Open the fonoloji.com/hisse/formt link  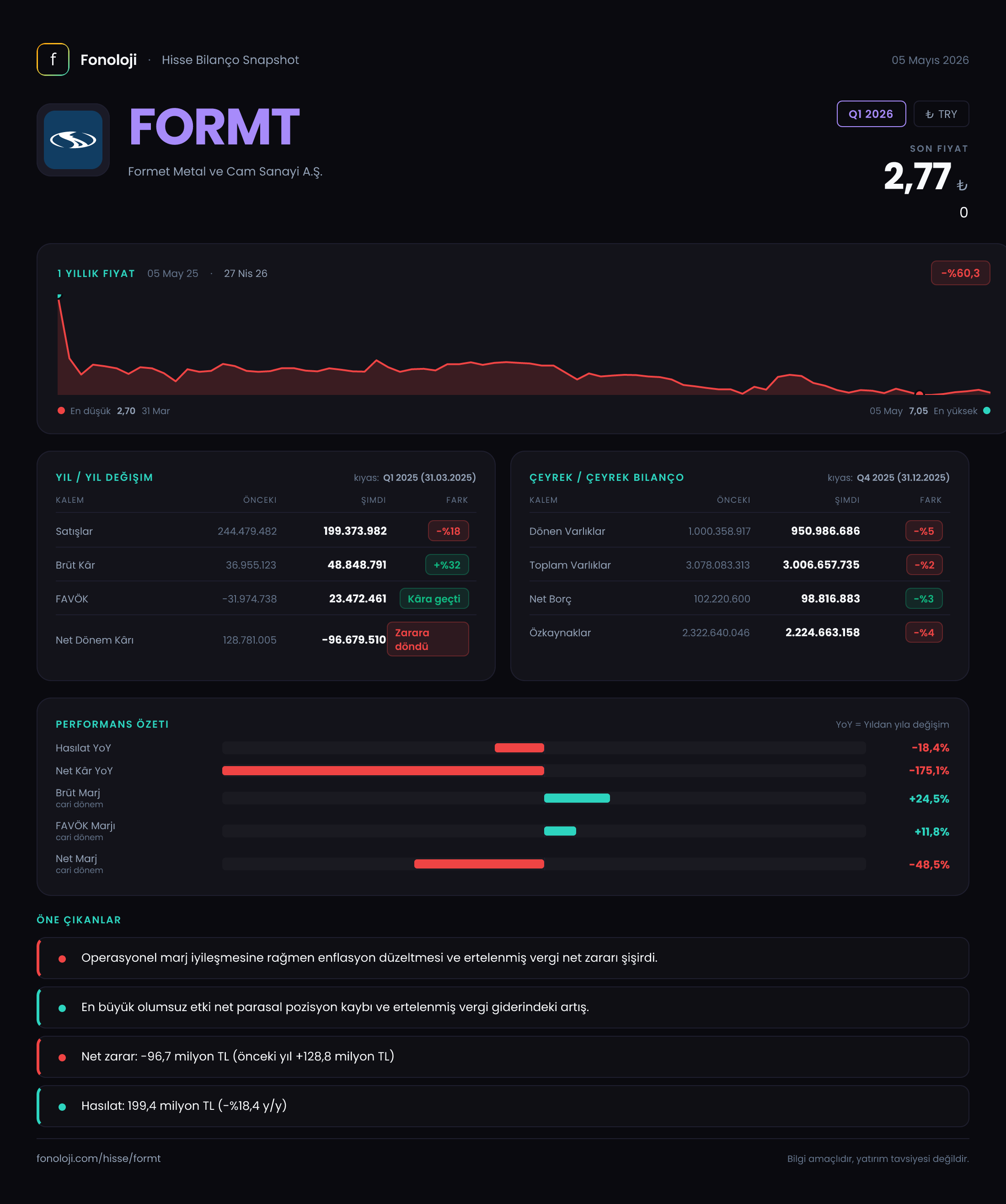[99, 1158]
